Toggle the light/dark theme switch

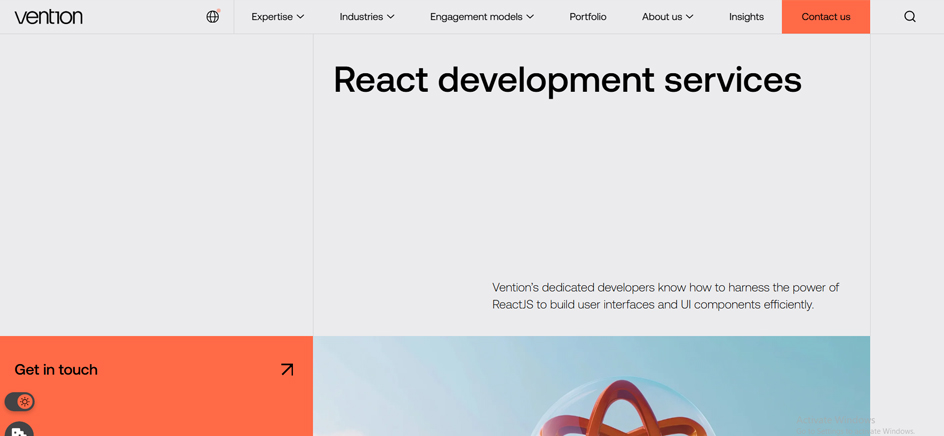click(19, 402)
